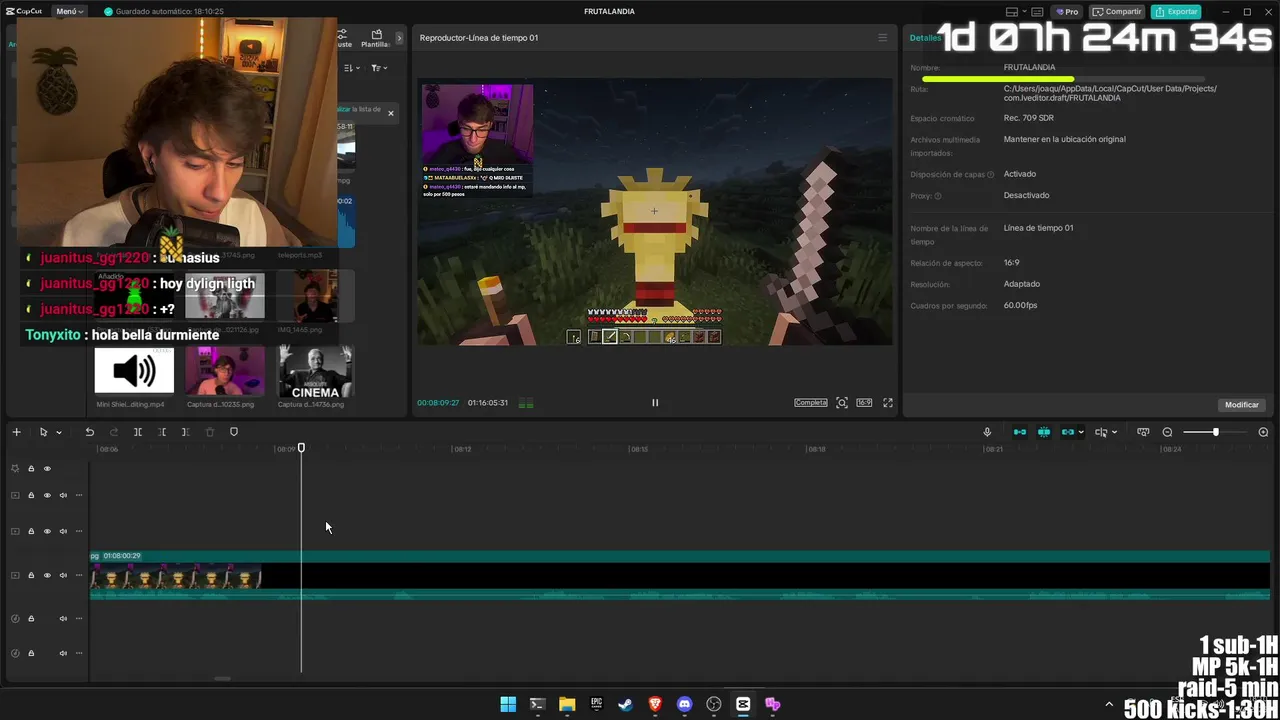Undo the last edit in timeline toolbar

tap(89, 432)
